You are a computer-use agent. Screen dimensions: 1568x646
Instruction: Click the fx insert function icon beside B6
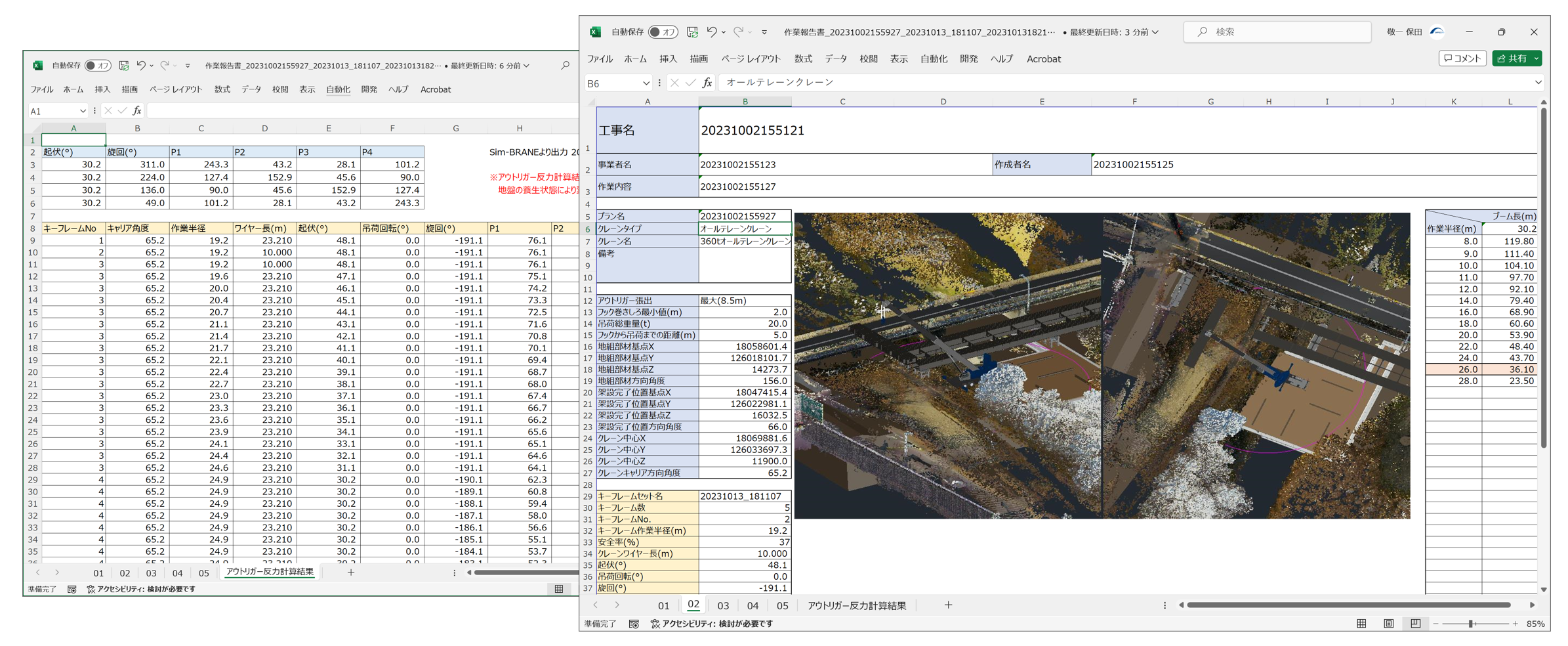point(707,83)
